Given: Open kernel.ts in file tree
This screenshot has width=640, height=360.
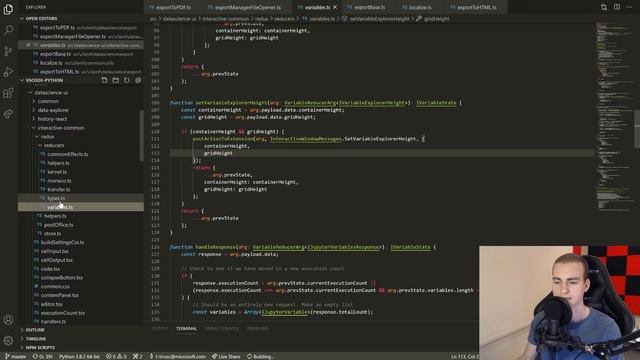Looking at the screenshot, I should 57,172.
